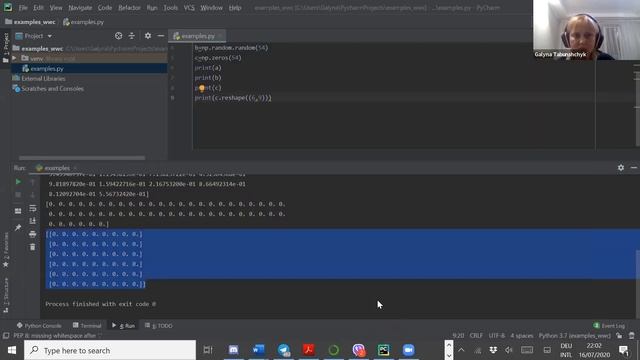Open Zoom from taskbar

[408, 350]
